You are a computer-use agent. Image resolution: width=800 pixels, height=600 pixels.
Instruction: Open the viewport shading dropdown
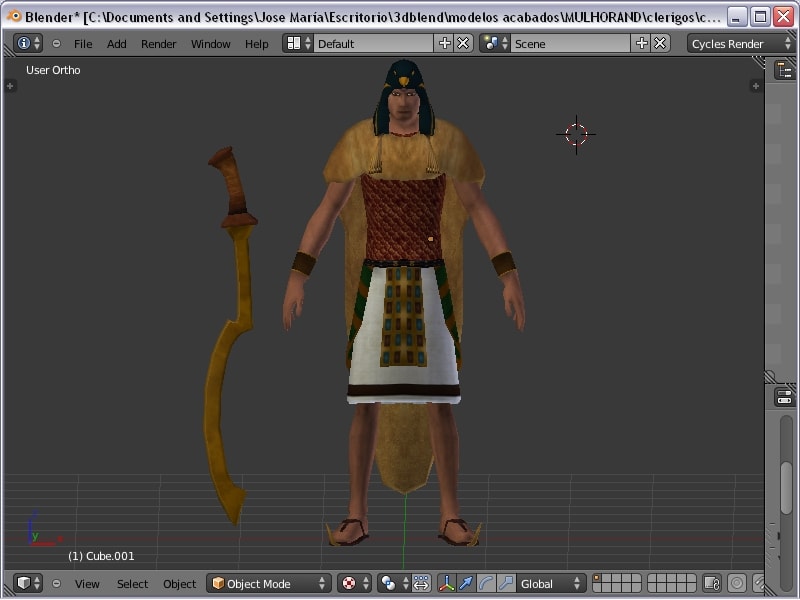[x=354, y=583]
